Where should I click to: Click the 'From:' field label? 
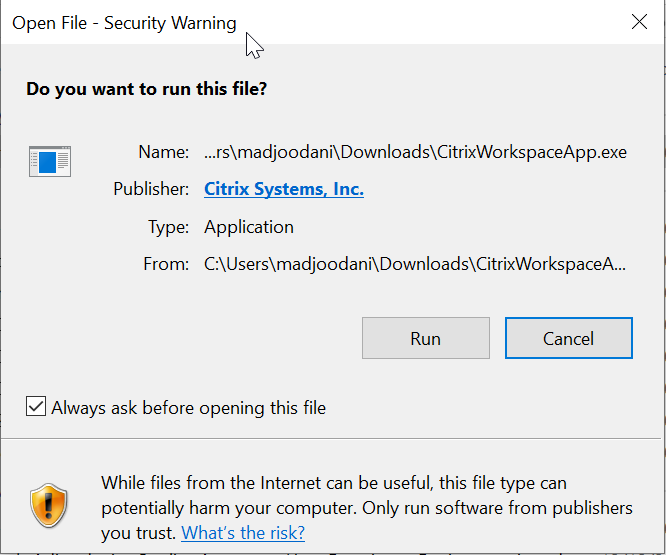click(x=166, y=264)
